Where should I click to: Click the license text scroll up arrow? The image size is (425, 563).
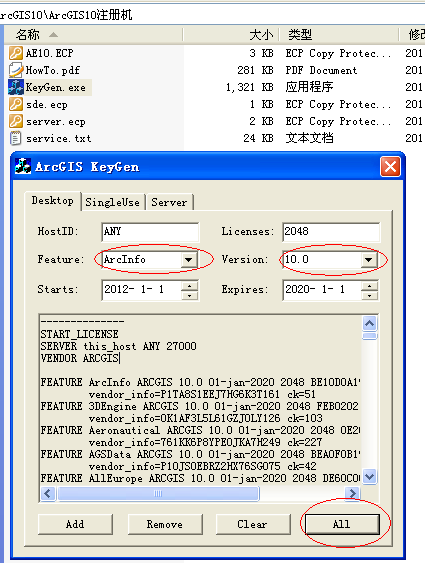[369, 324]
